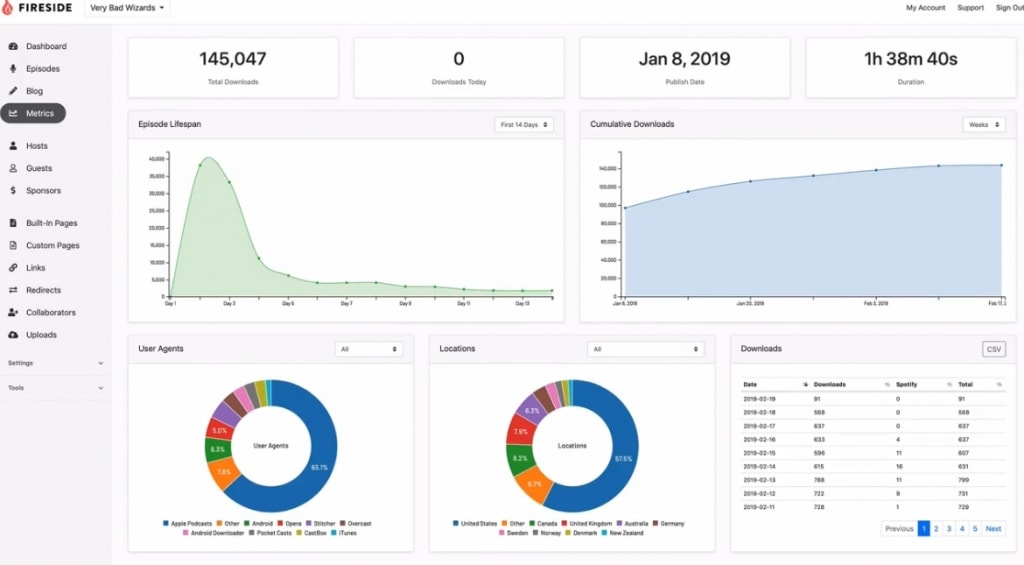Open the First 14 Days dropdown
Viewport: 1024px width, 565px height.
[524, 125]
